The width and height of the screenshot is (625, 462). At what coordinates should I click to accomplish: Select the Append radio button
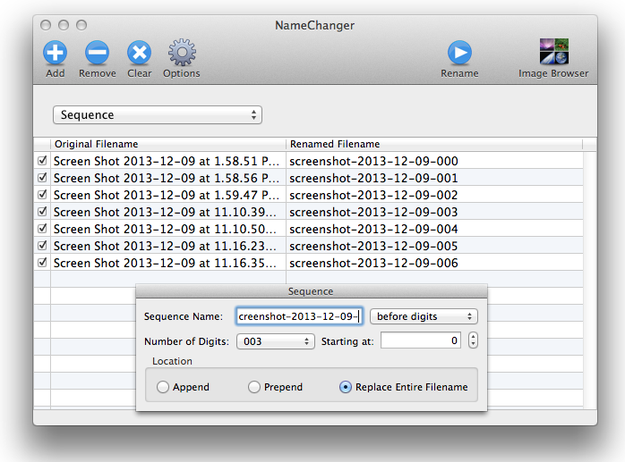click(x=163, y=387)
